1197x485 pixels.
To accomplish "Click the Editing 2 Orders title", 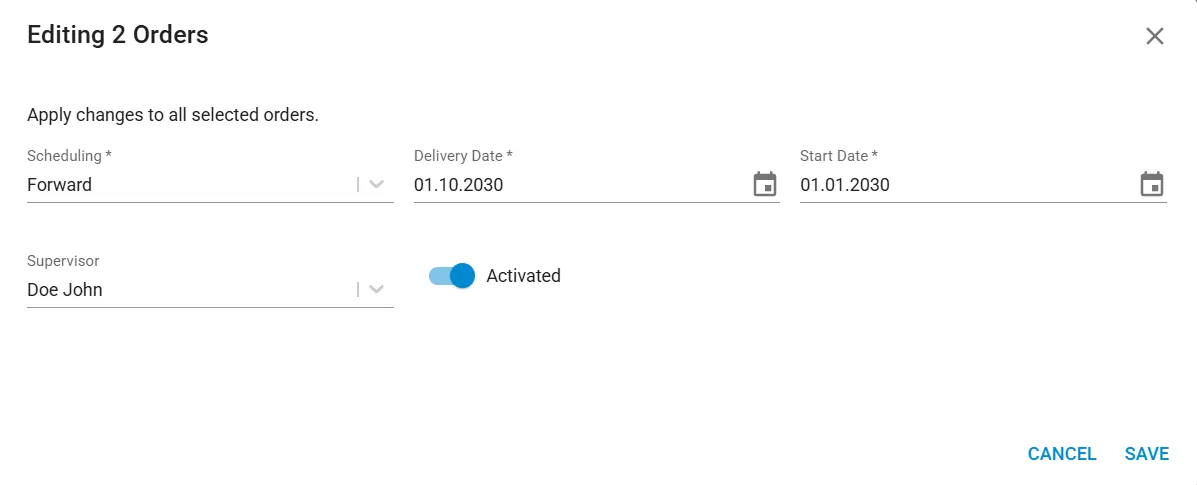I will point(118,35).
